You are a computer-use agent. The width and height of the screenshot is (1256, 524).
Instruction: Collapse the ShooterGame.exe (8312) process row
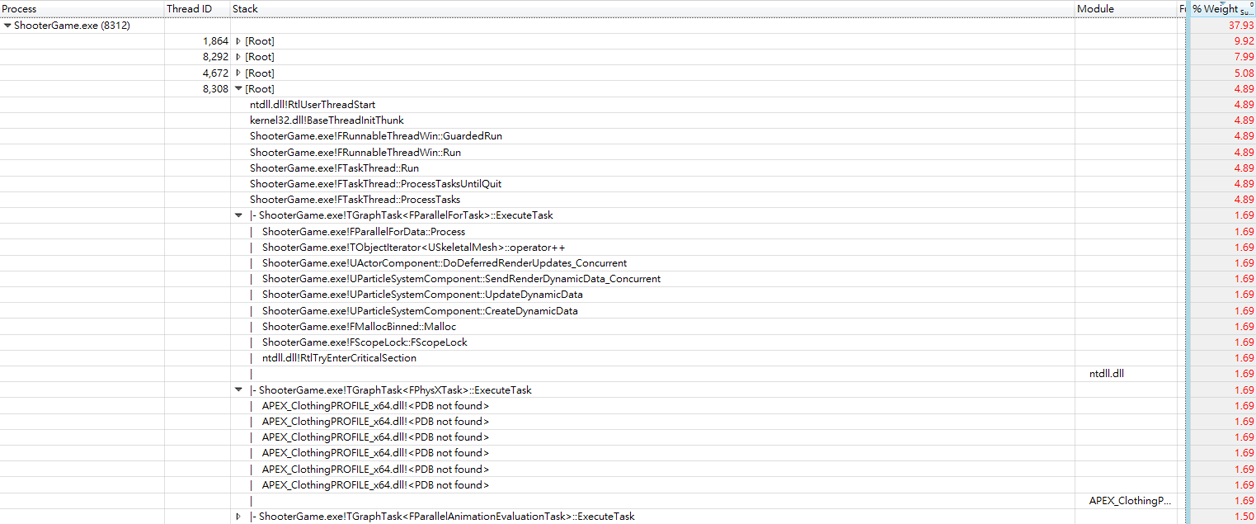pos(8,25)
